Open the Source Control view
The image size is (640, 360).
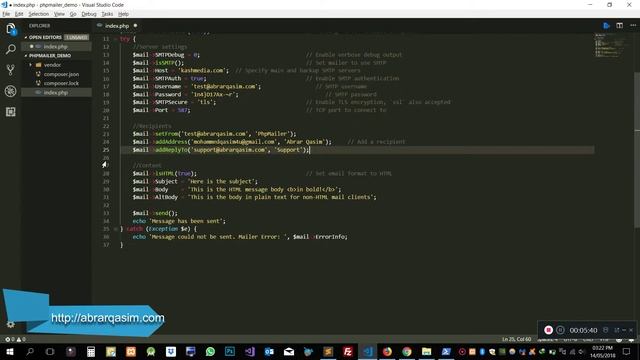click(11, 70)
